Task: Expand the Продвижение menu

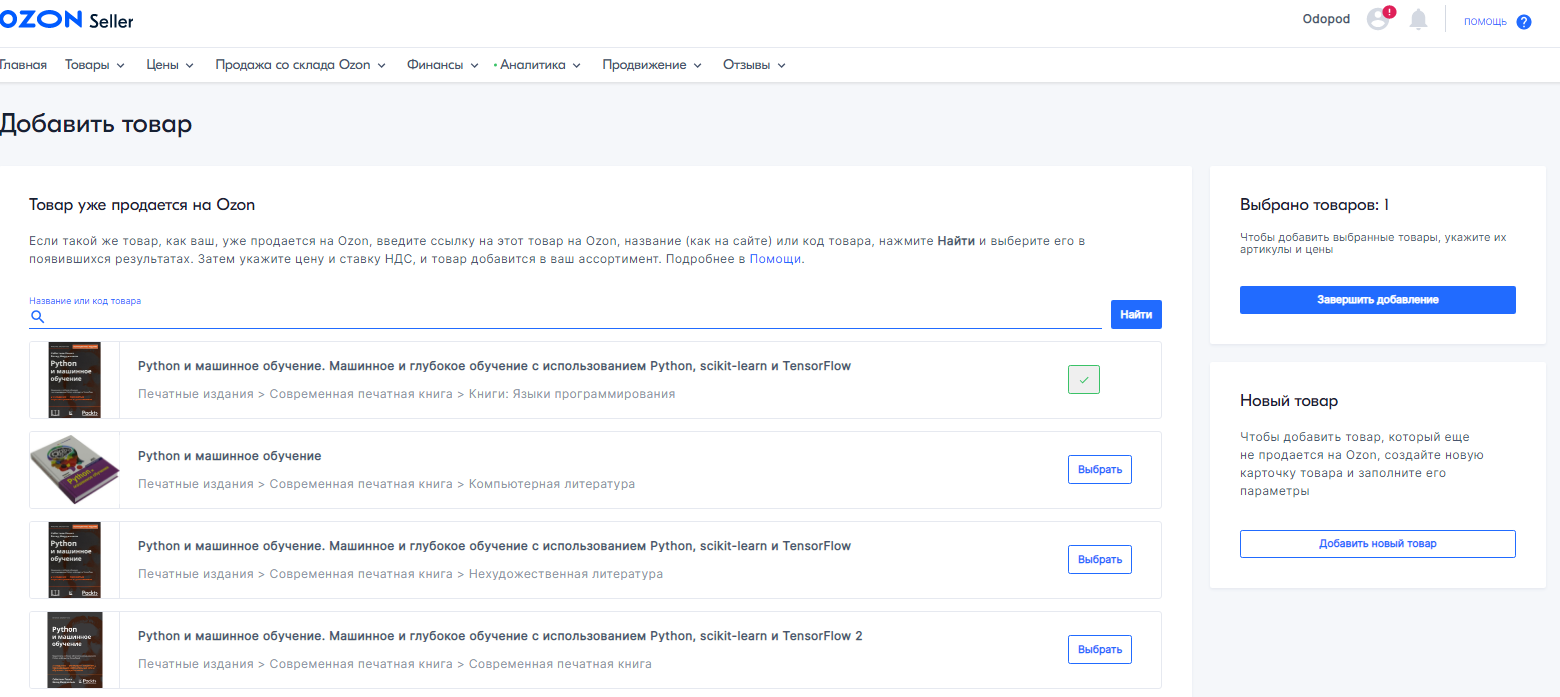Action: coord(652,65)
